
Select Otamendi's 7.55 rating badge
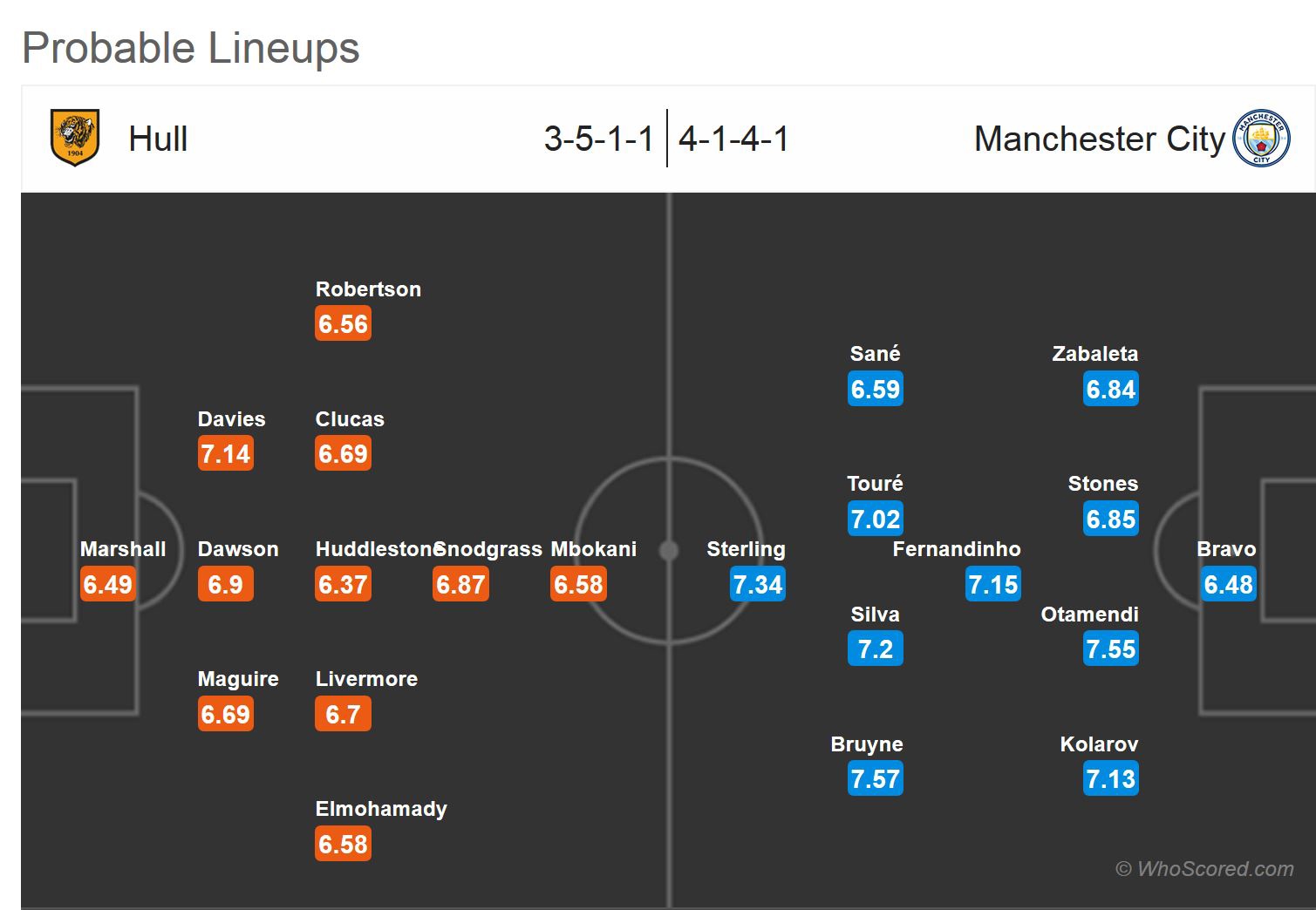tap(1110, 649)
